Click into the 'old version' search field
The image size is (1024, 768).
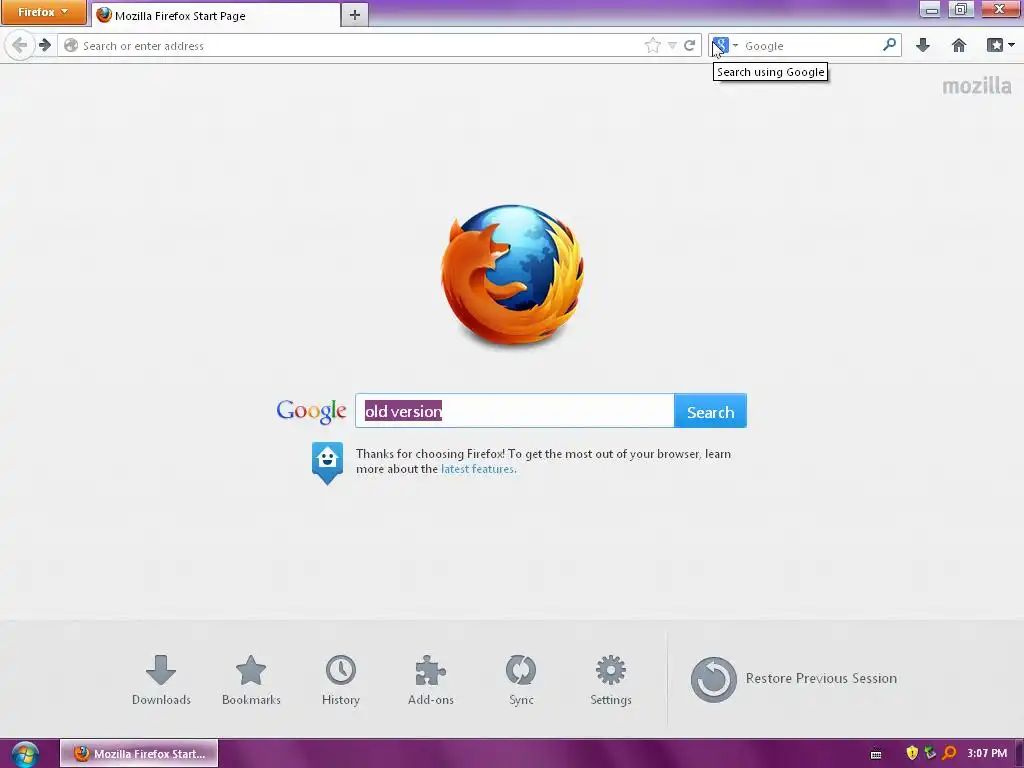click(515, 411)
